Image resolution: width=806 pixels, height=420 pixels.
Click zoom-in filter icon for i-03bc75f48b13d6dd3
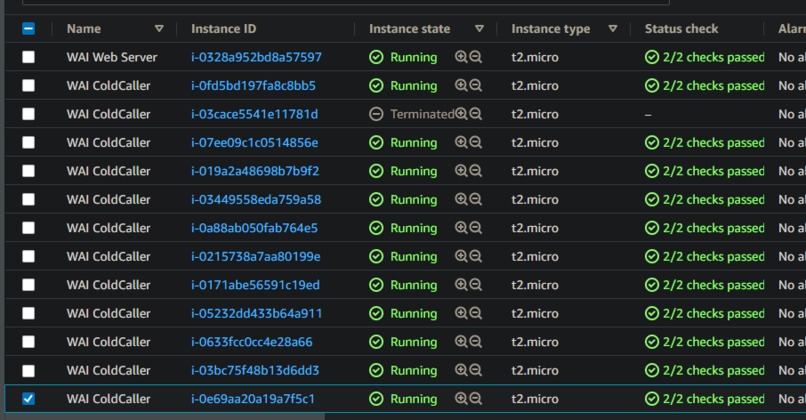pyautogui.click(x=461, y=370)
